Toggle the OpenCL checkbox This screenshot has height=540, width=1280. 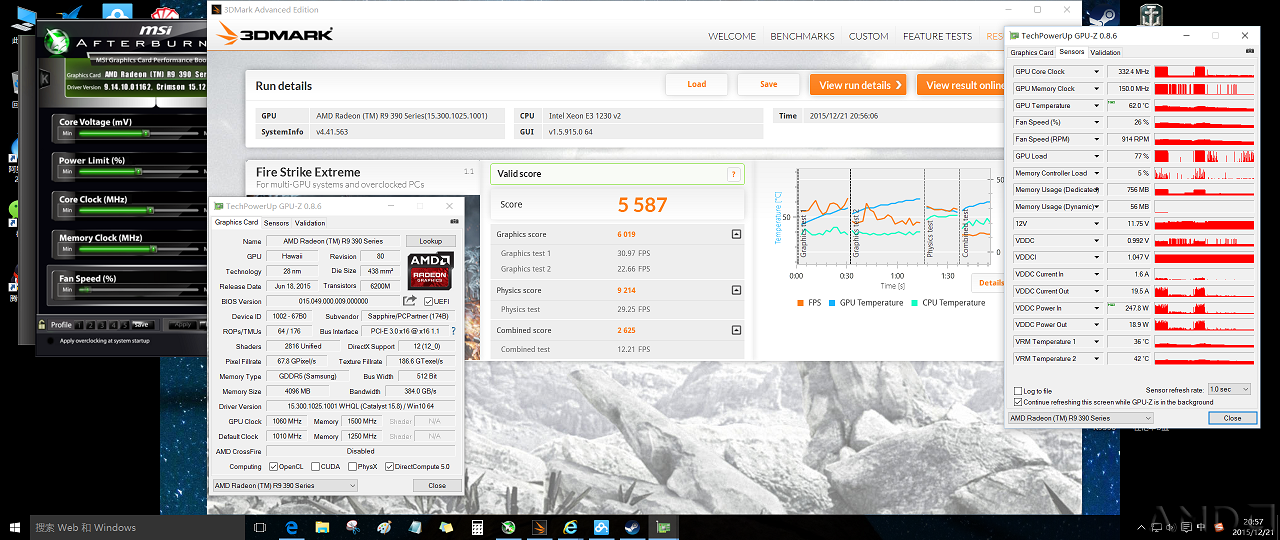coord(273,466)
